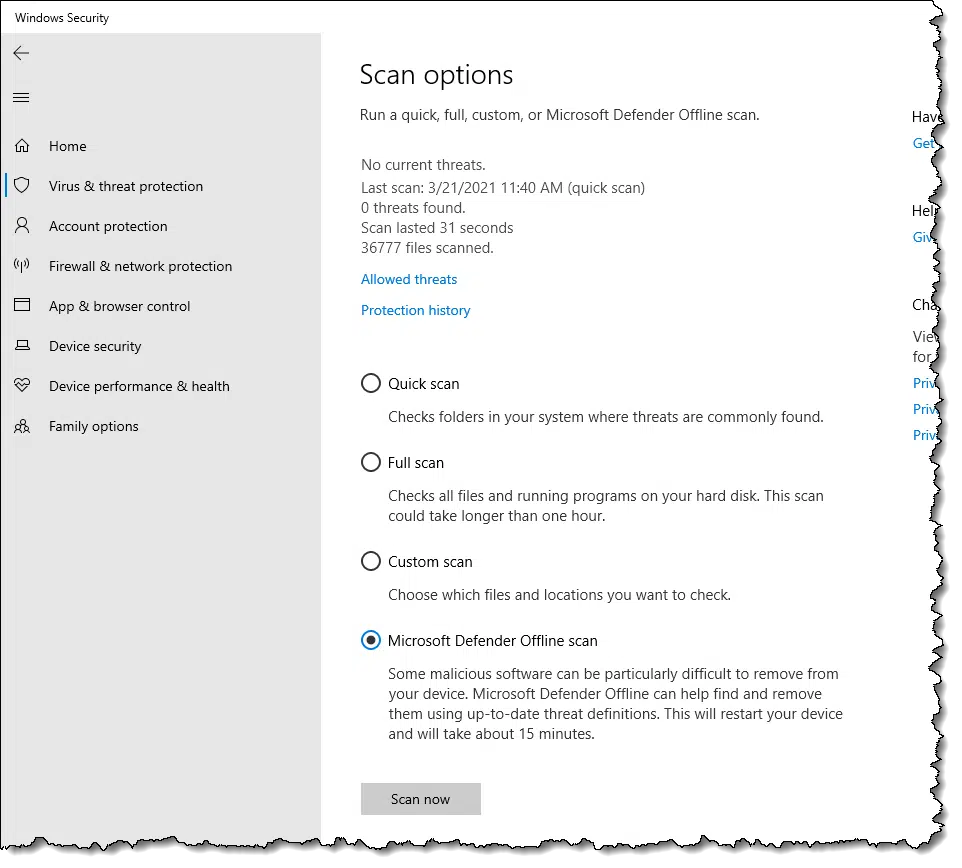Select the Full scan radio button
The width and height of the screenshot is (962, 868).
371,462
